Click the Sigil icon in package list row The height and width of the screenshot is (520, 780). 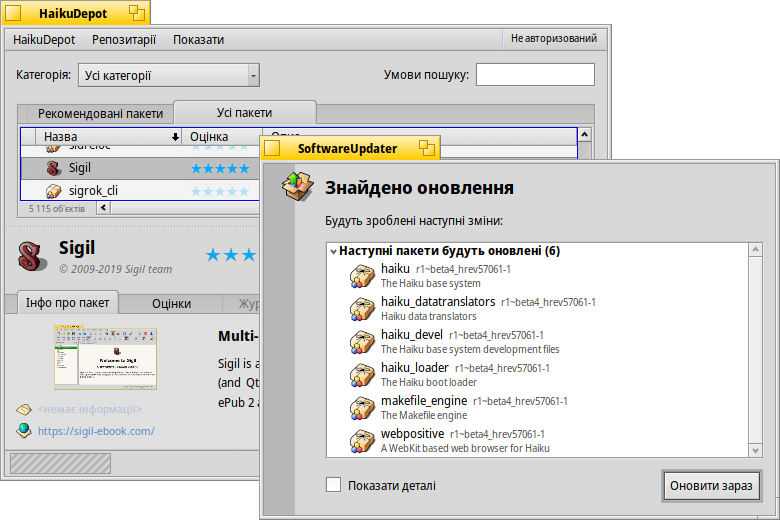tap(54, 168)
